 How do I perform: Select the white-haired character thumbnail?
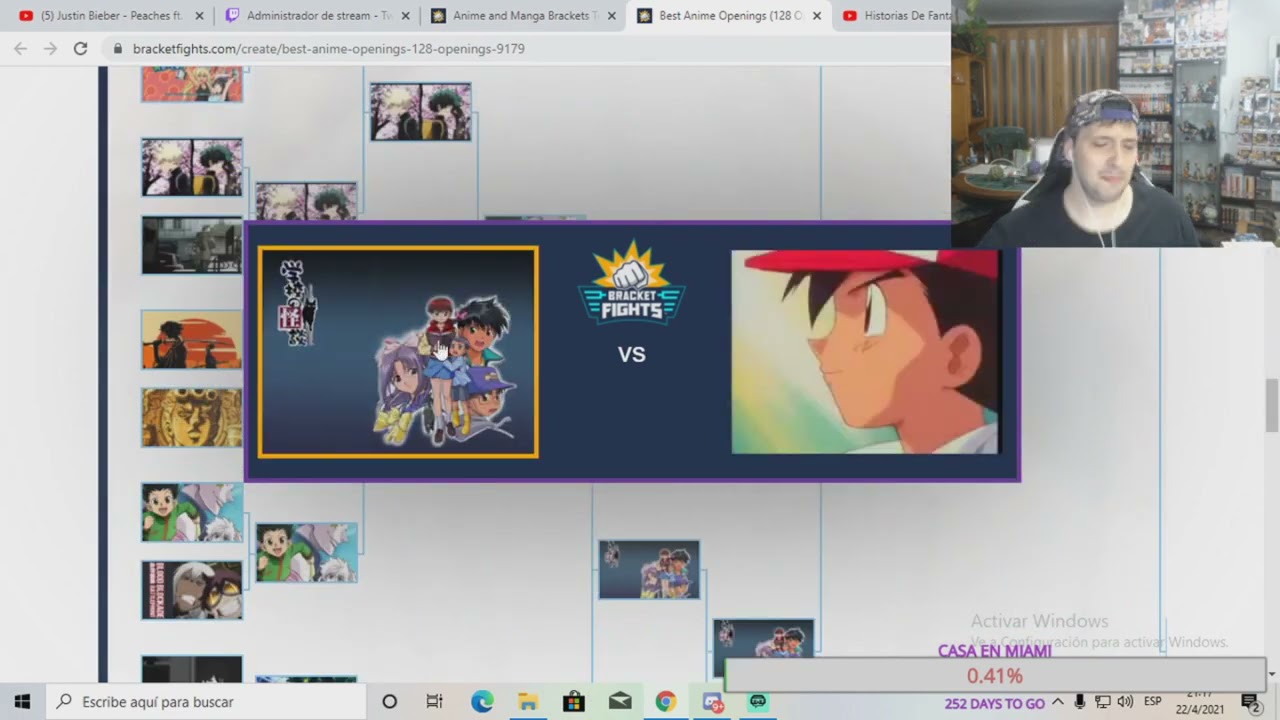(x=192, y=590)
